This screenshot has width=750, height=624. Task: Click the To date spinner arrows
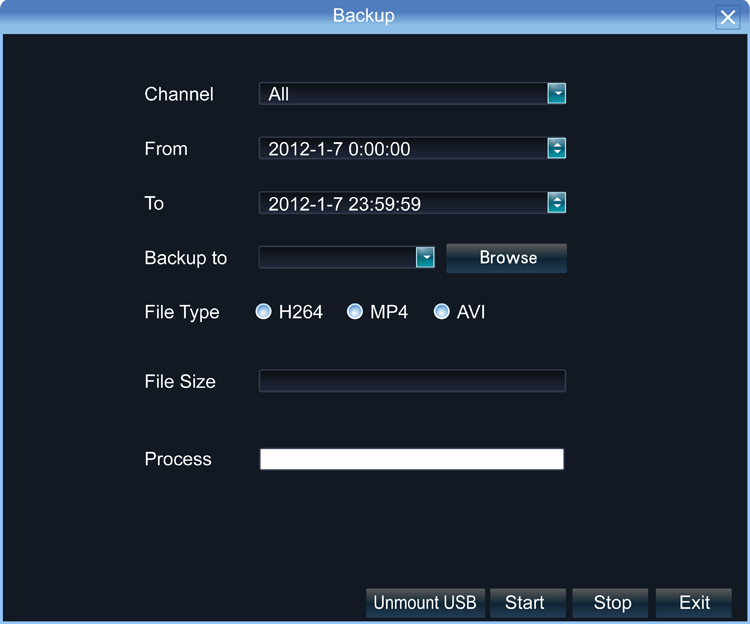pos(556,203)
